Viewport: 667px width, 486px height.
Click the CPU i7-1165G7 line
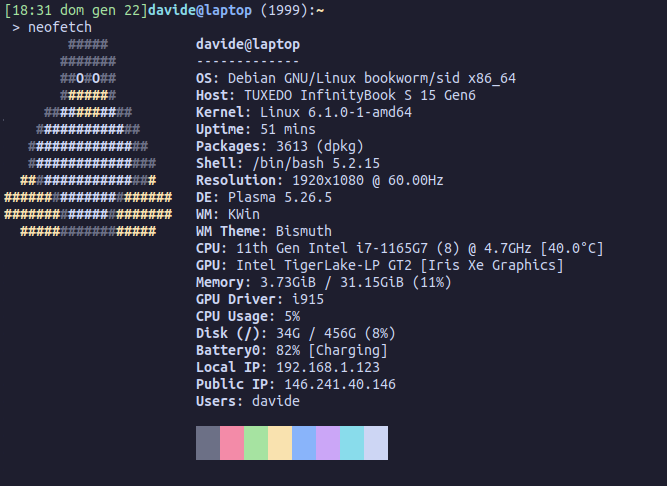tap(399, 248)
